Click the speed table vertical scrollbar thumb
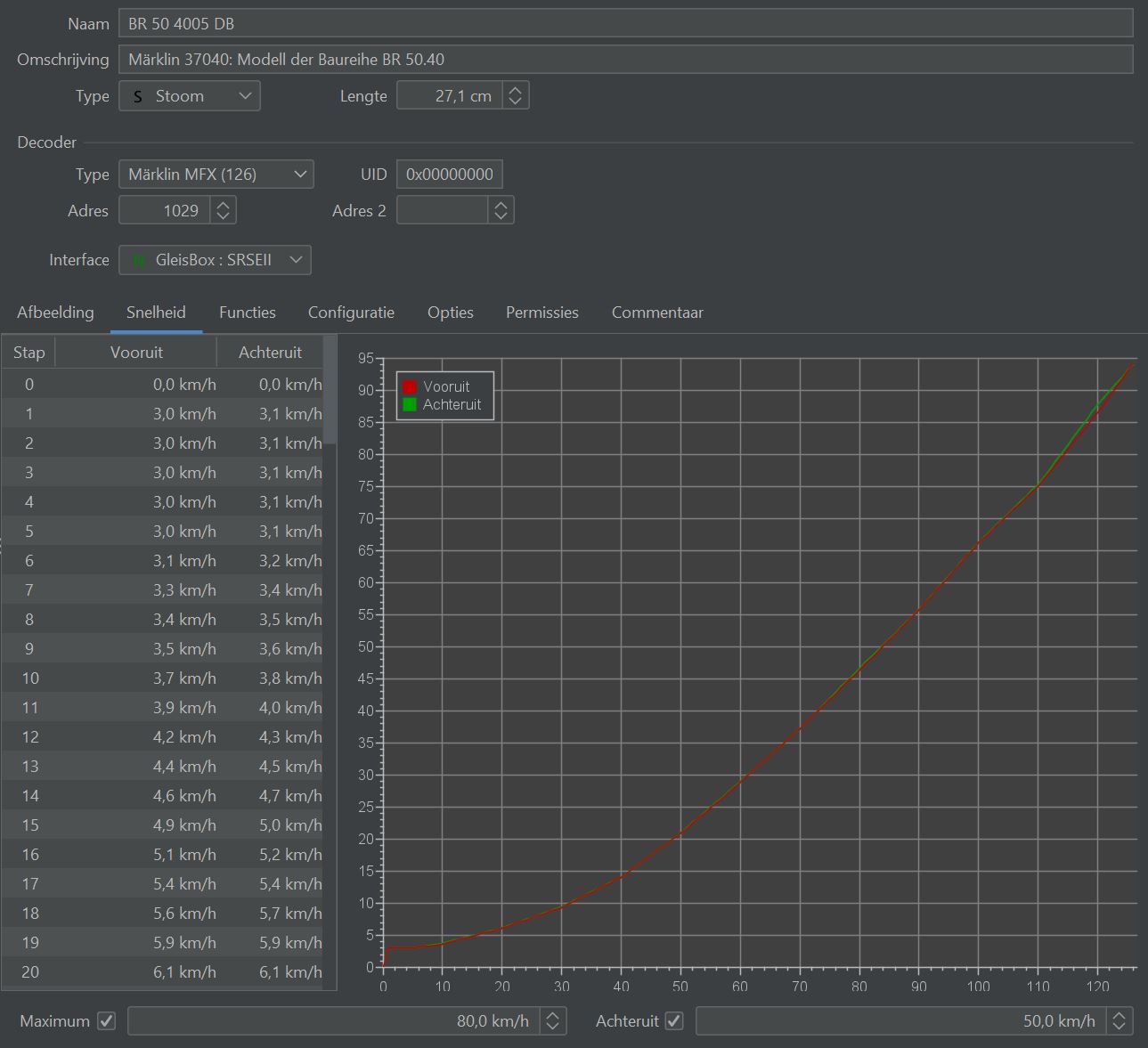Image resolution: width=1148 pixels, height=1048 pixels. (330, 390)
